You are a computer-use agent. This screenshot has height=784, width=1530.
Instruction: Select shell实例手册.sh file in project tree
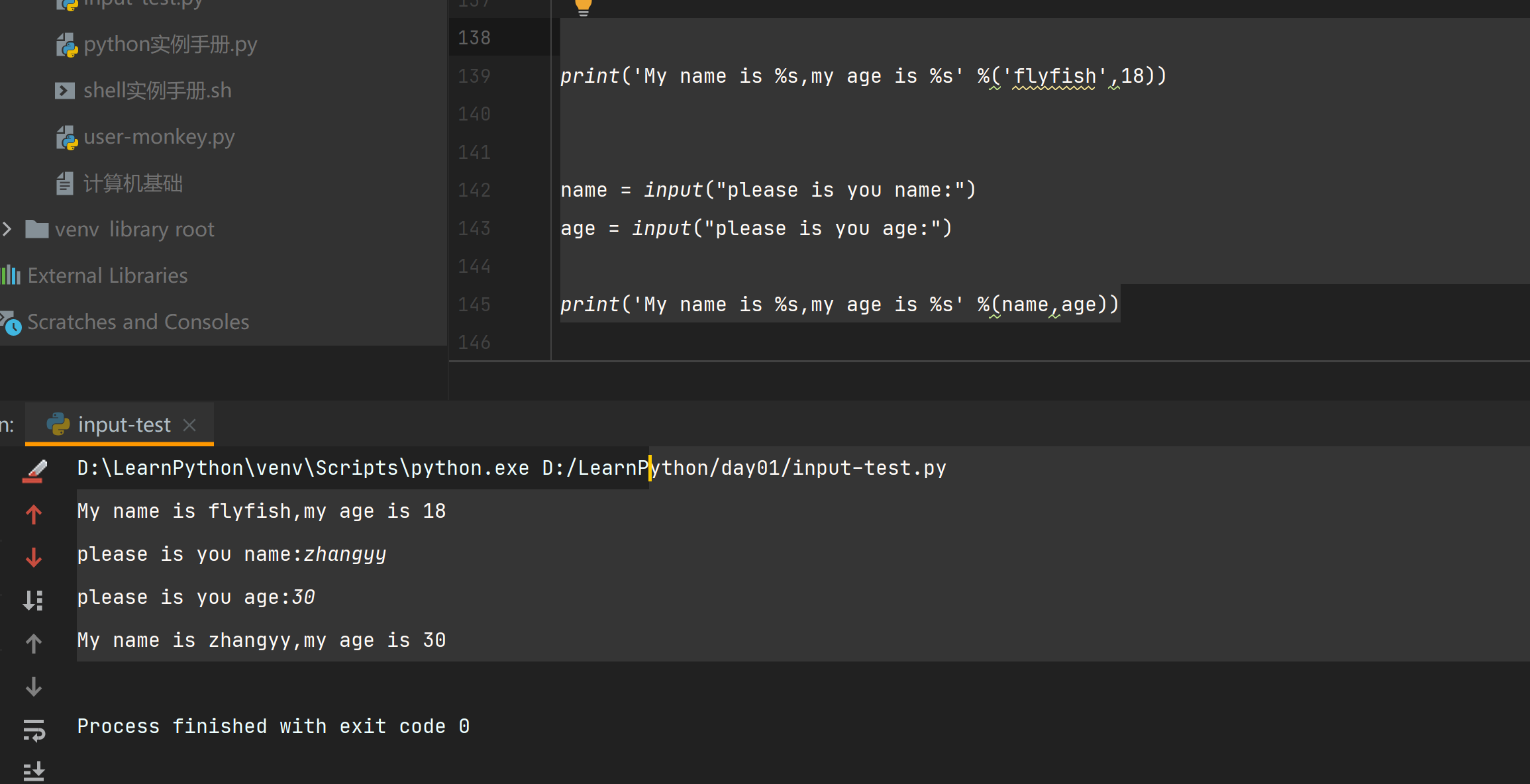(158, 91)
